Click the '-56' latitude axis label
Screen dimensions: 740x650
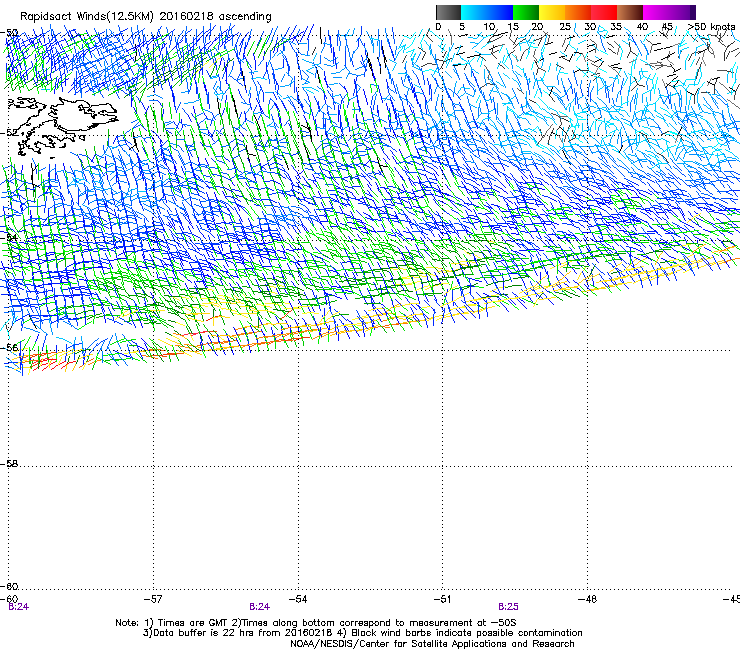point(10,347)
